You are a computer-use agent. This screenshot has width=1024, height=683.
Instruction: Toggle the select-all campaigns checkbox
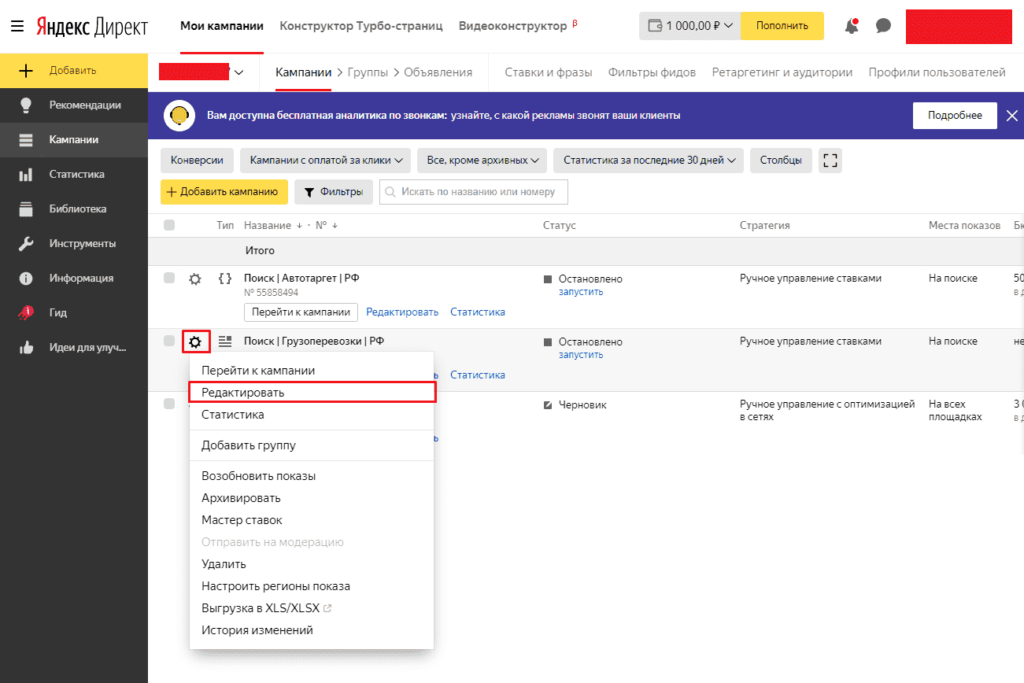tap(169, 225)
